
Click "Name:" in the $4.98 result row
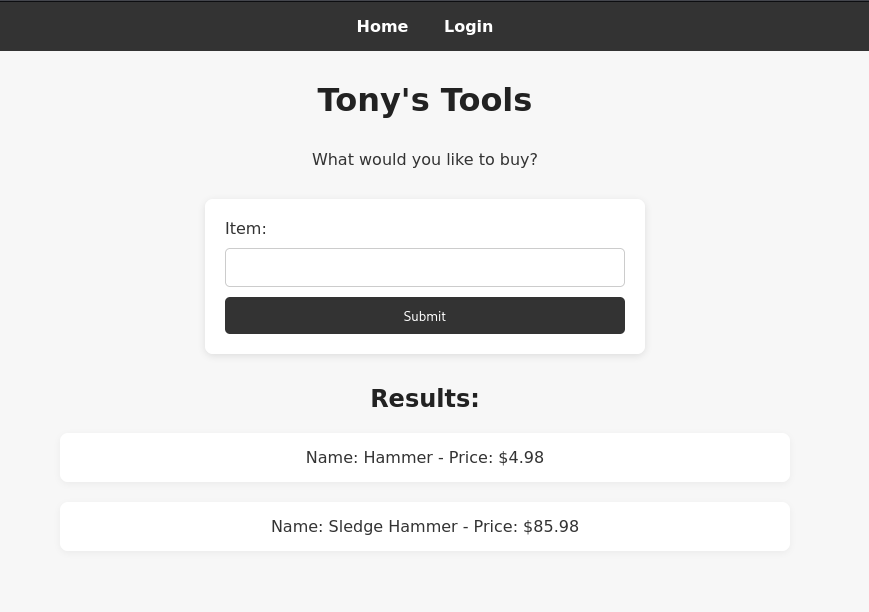(x=332, y=458)
